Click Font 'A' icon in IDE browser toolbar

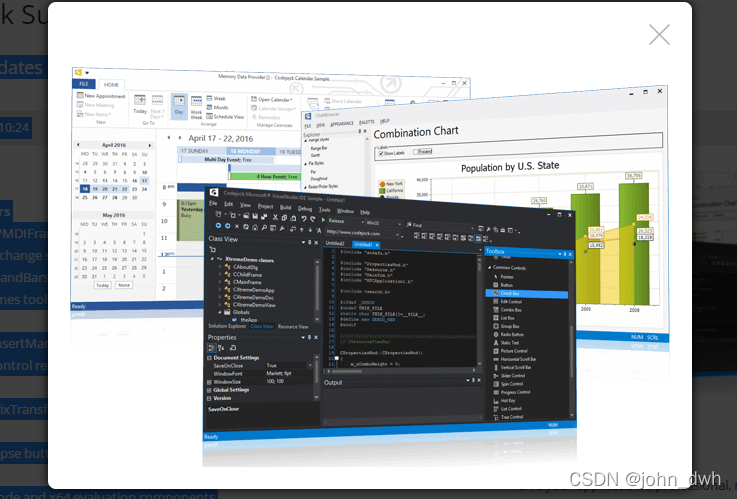[319, 230]
